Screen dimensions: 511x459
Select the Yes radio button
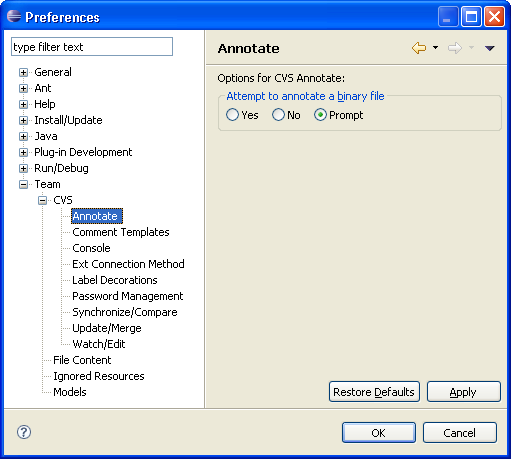point(232,115)
